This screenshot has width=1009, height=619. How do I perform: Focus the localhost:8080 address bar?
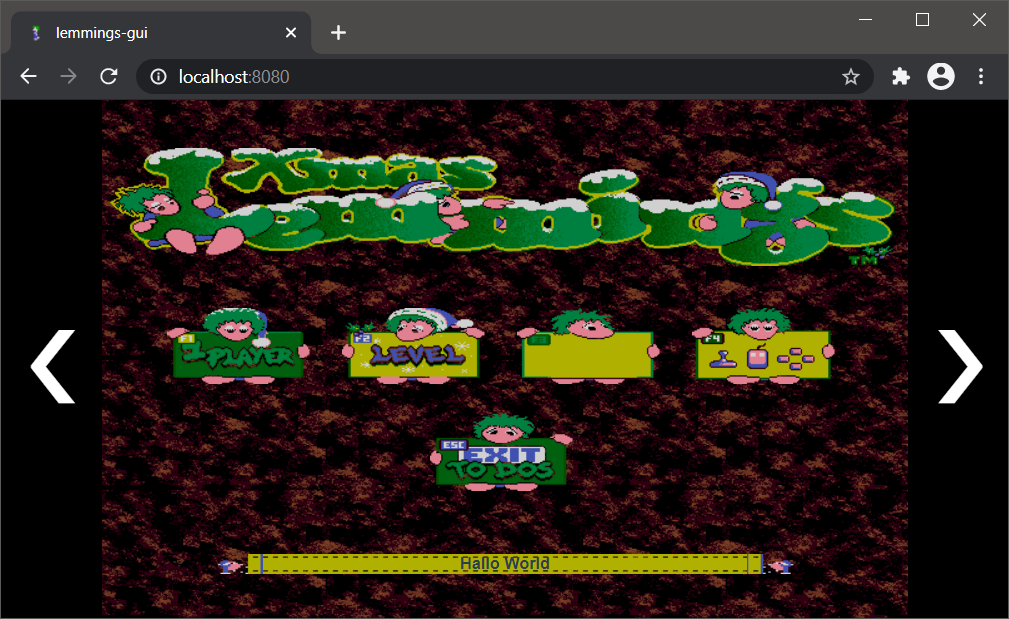coord(504,77)
